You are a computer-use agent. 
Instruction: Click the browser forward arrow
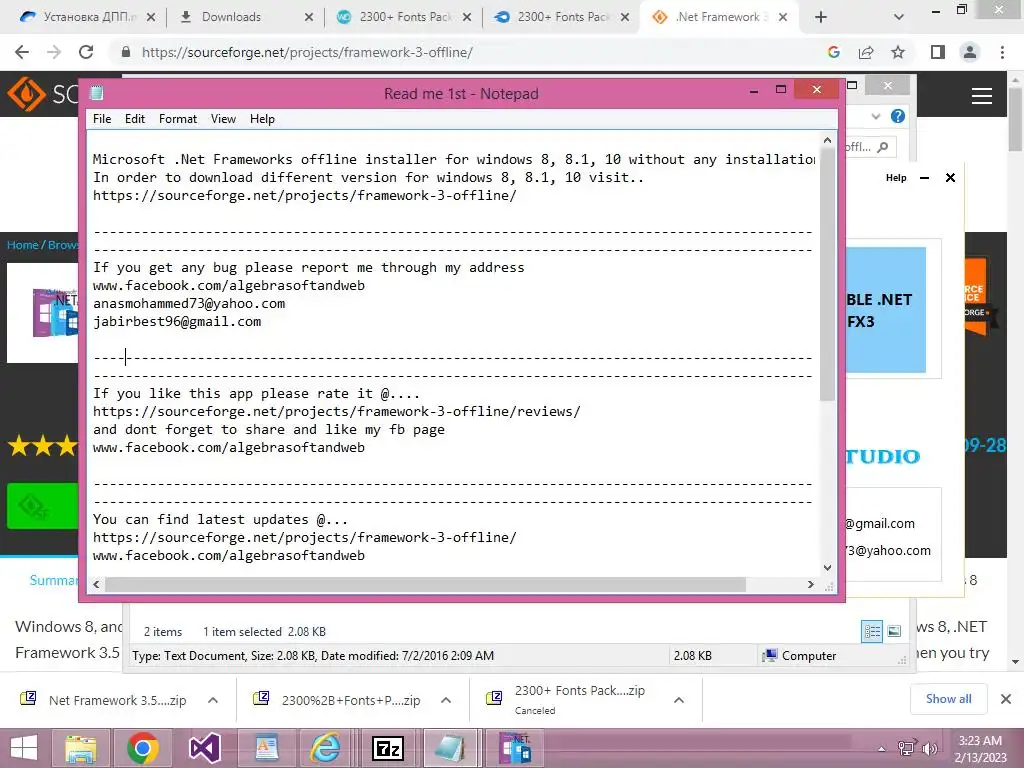[x=54, y=52]
